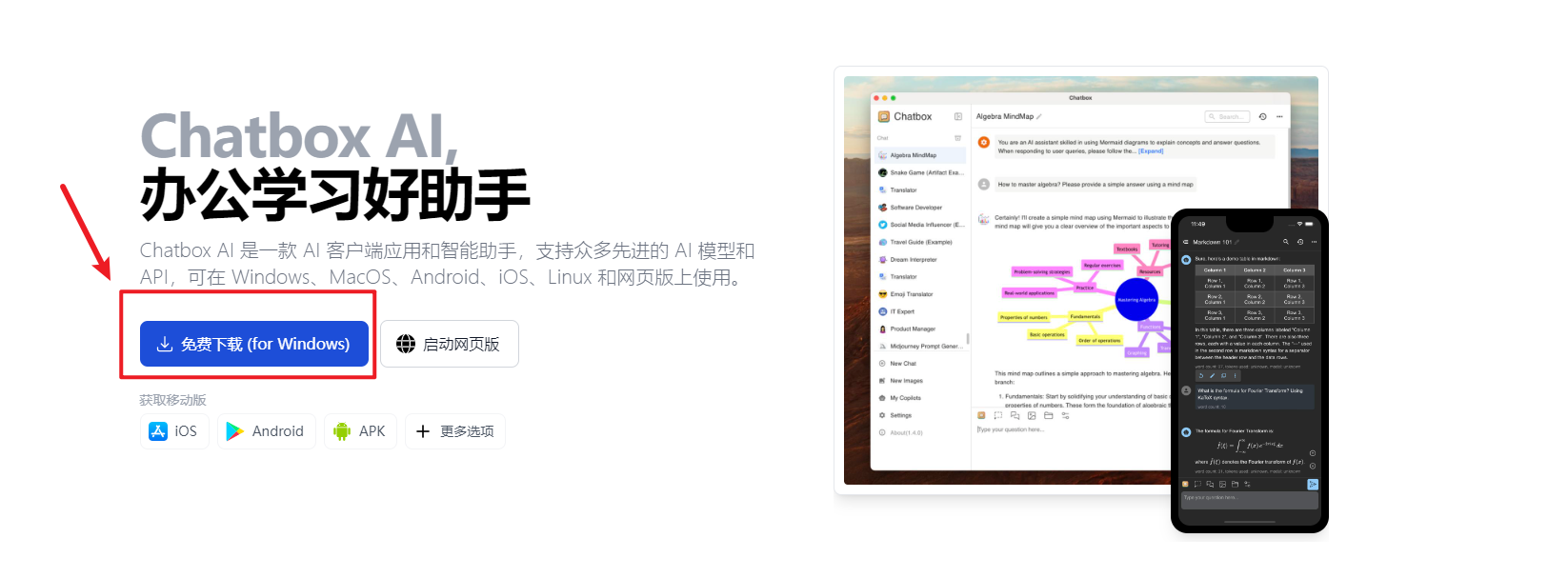
Task: Click the free download for Windows button
Action: (x=254, y=344)
